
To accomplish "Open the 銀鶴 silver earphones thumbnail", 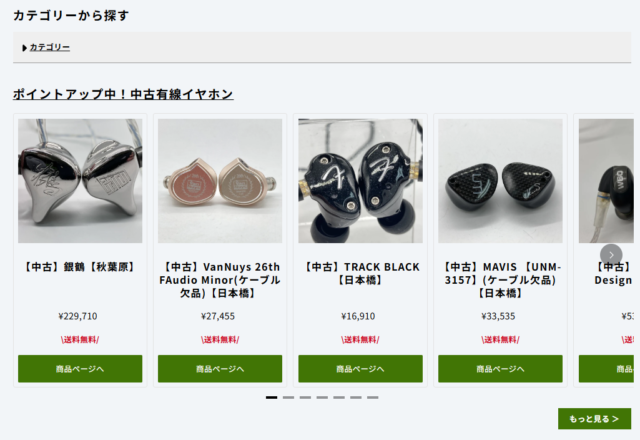I will click(80, 181).
